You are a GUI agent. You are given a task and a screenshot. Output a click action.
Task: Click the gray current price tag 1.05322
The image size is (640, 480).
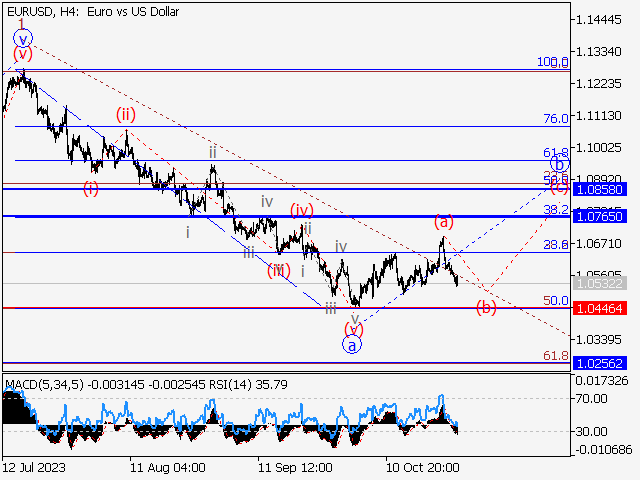tap(600, 283)
